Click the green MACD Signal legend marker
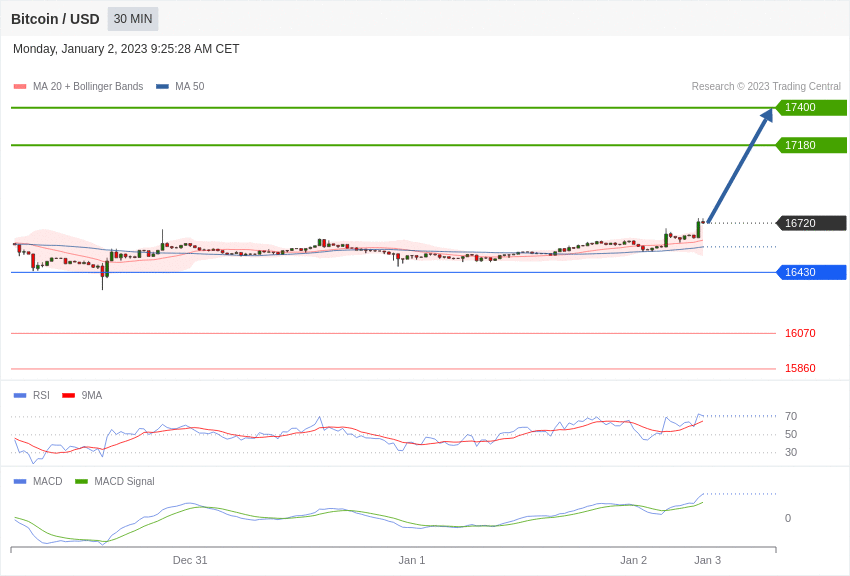The height and width of the screenshot is (576, 850). tap(81, 482)
